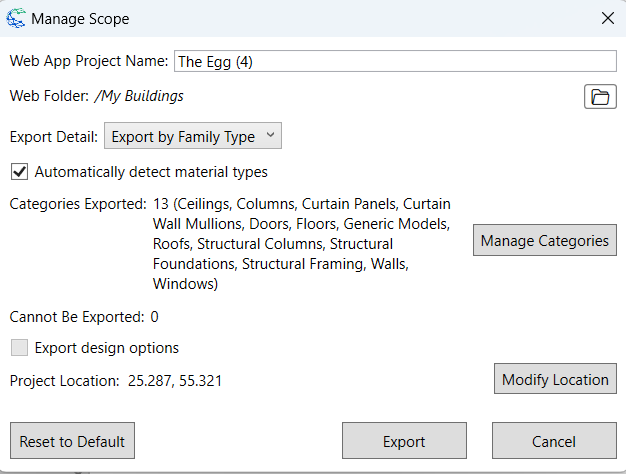Select the exported categories list text
This screenshot has height=474, width=626.
coord(300,244)
